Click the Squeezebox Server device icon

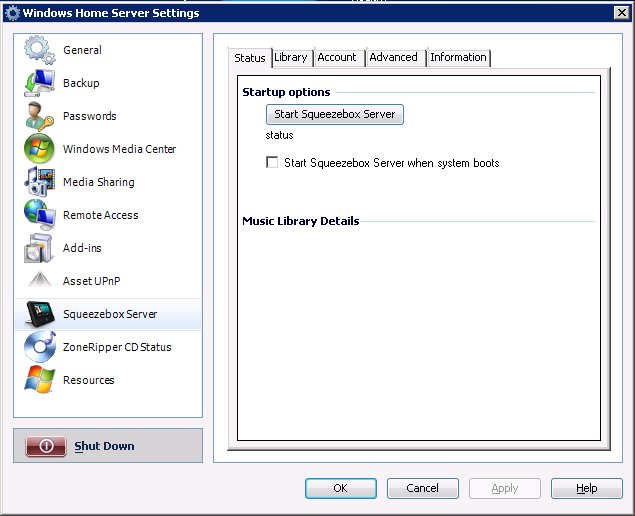pos(40,314)
